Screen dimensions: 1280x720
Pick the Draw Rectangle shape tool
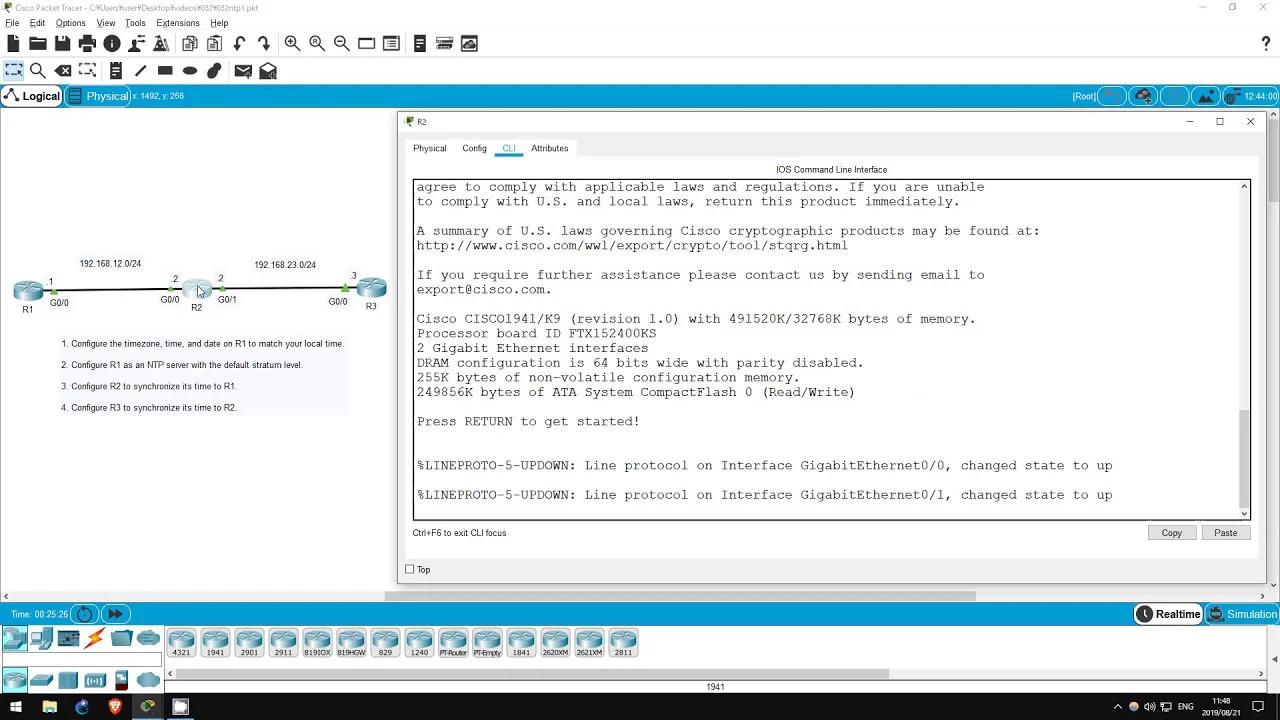[x=166, y=70]
